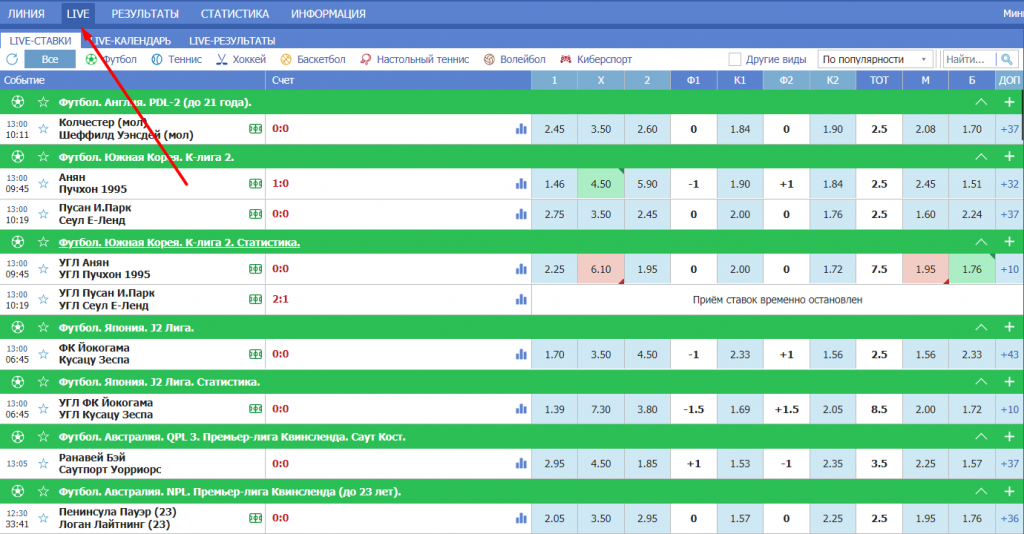1024x534 pixels.
Task: Select the Теннис sport filter icon
Action: coord(157,60)
